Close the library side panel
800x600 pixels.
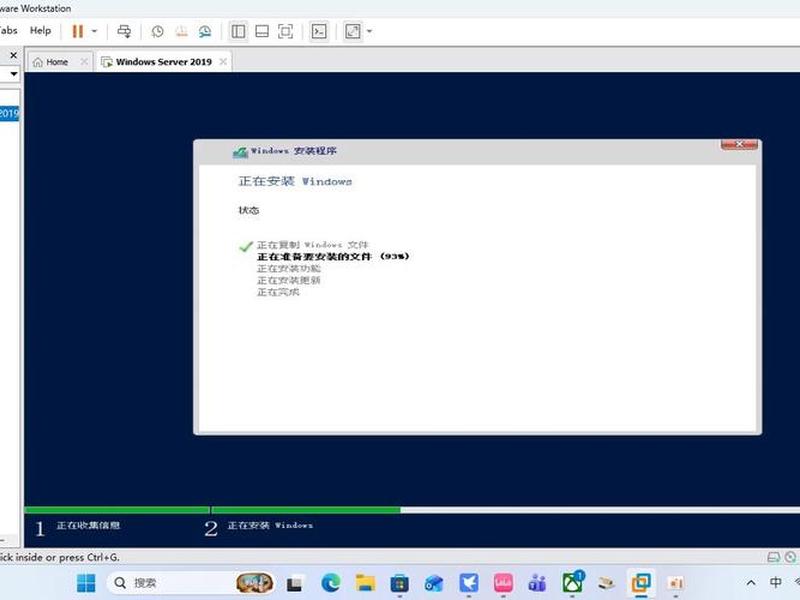click(14, 55)
